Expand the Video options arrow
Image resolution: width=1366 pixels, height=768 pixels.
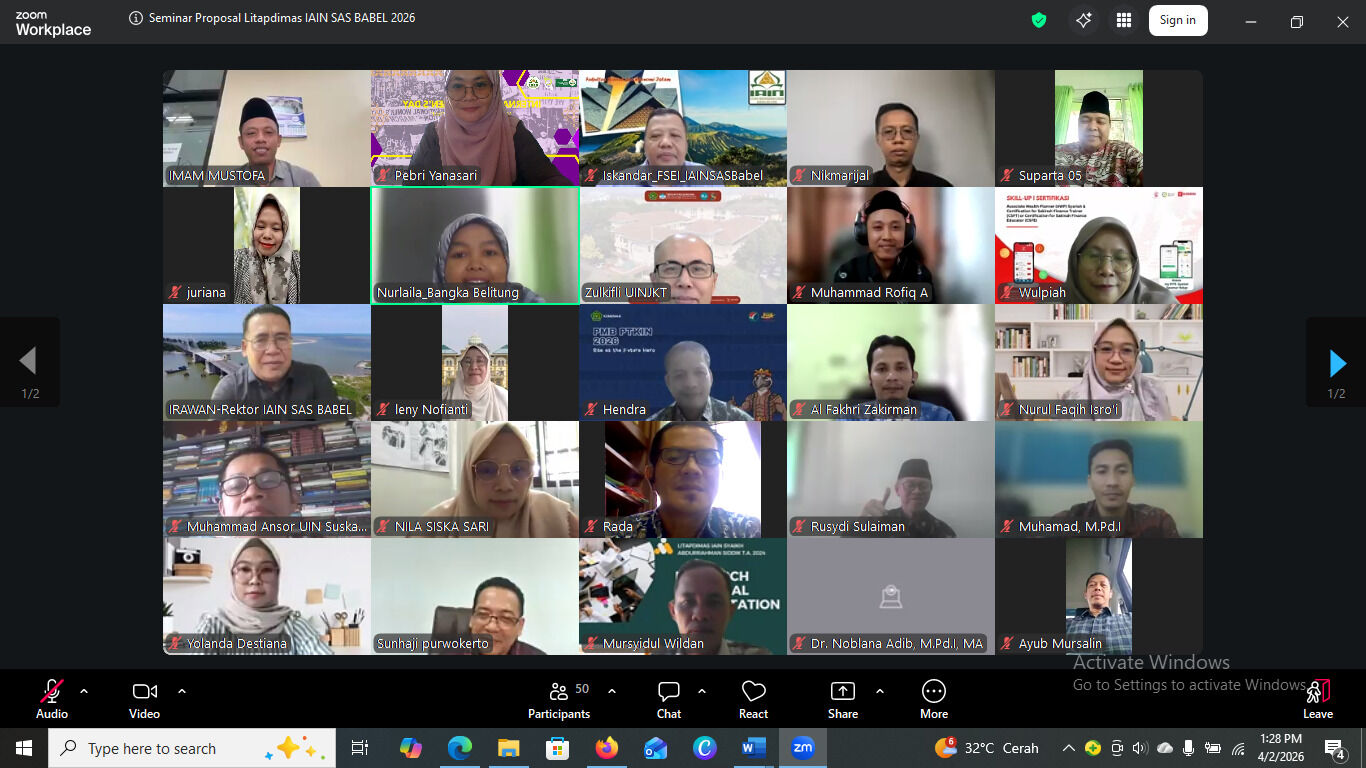[182, 691]
